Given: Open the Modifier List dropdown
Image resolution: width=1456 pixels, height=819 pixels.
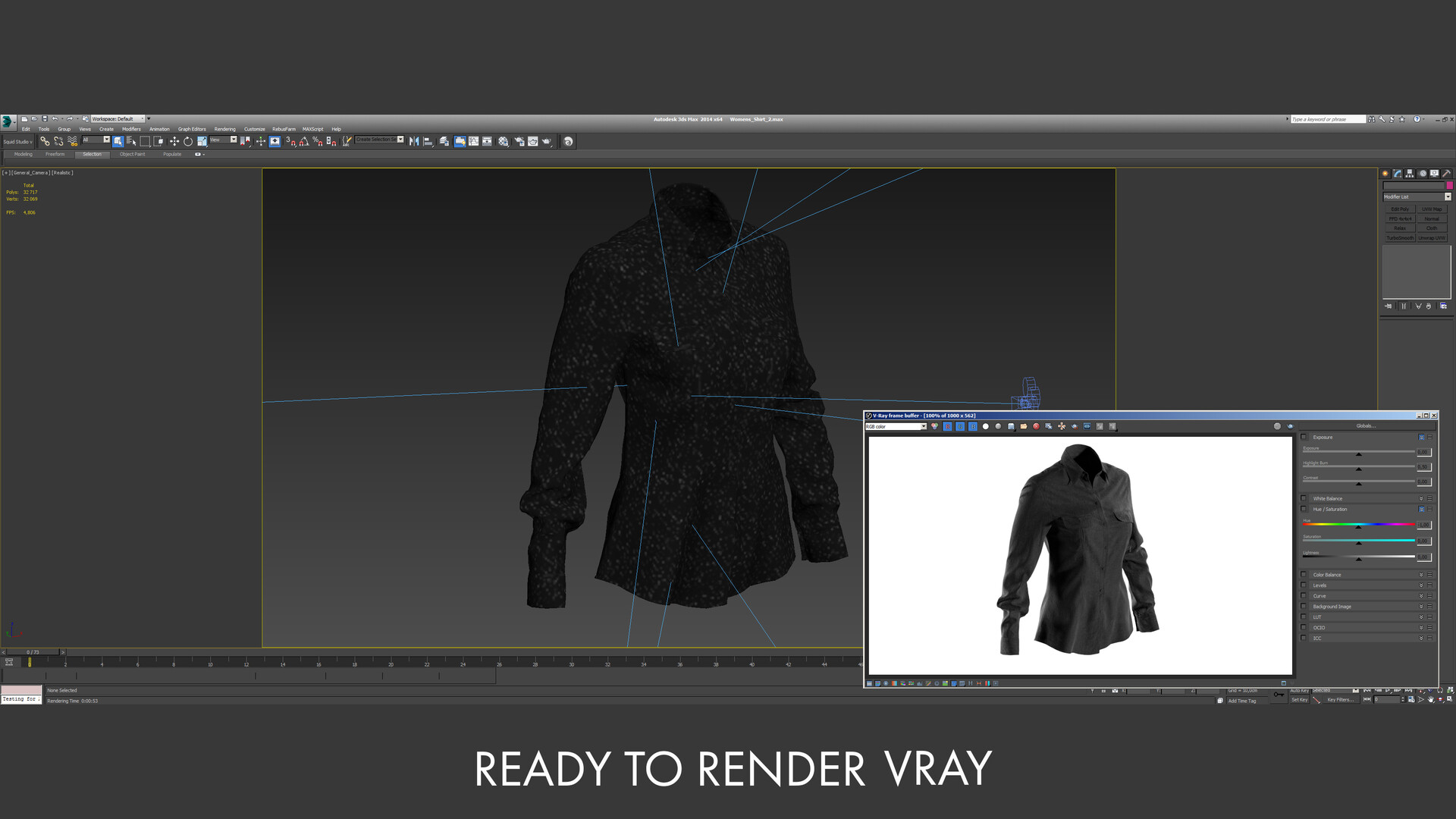Looking at the screenshot, I should [x=1417, y=196].
